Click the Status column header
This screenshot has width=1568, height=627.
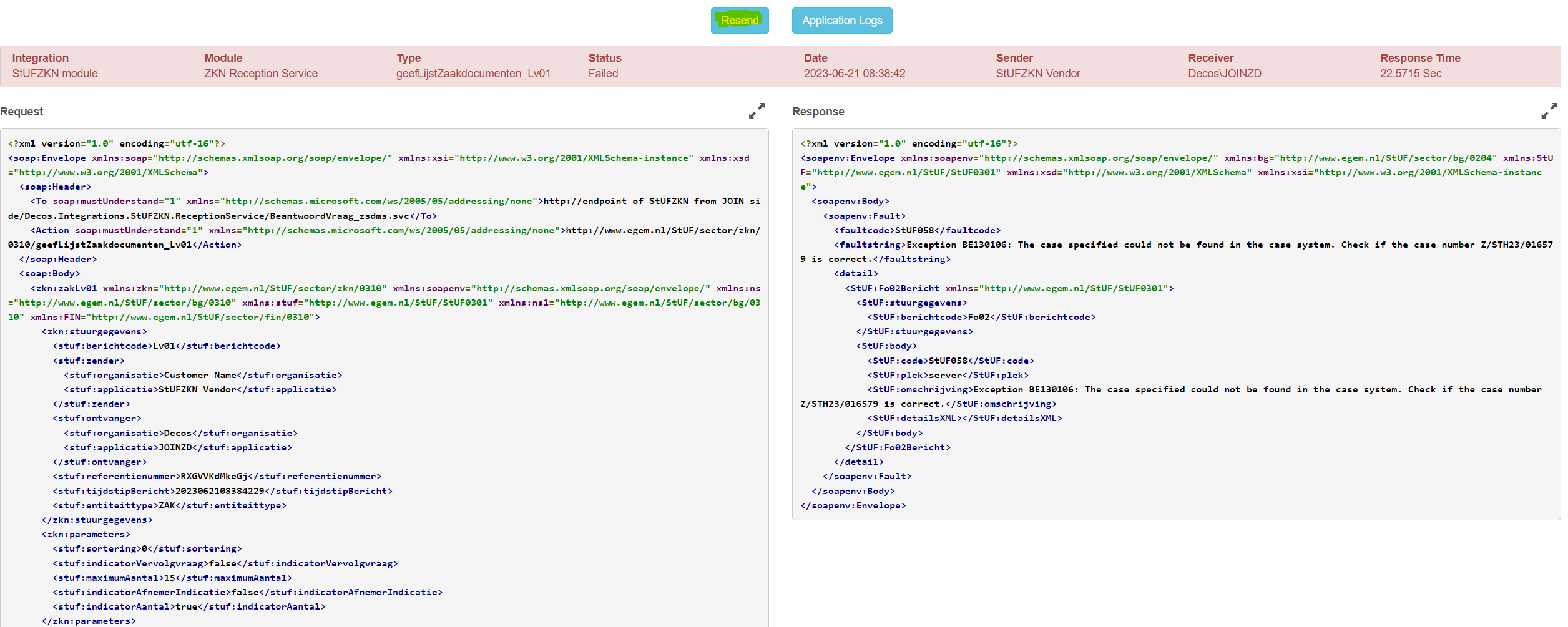click(x=605, y=58)
